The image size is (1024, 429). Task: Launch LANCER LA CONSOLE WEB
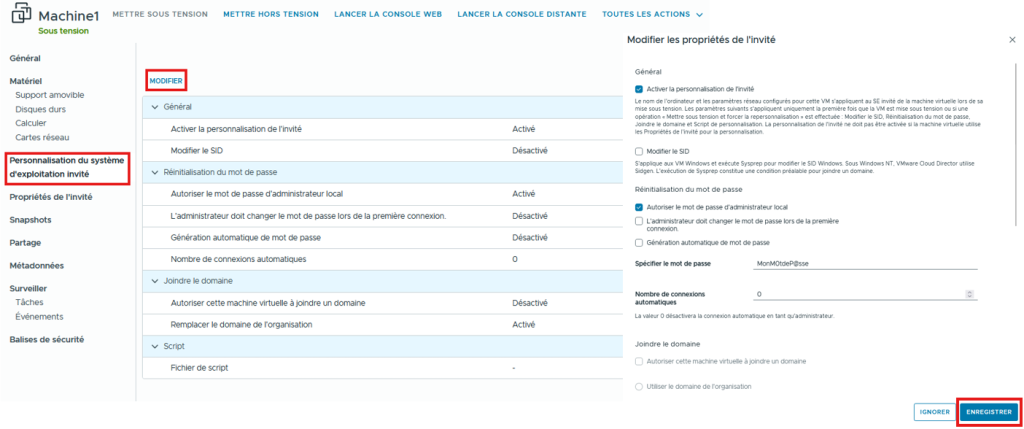(x=388, y=15)
